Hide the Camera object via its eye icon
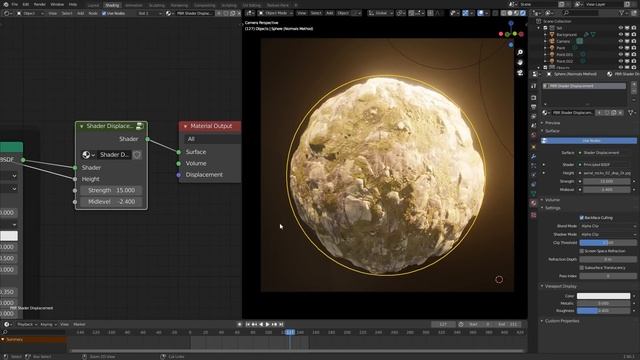This screenshot has height=360, width=640. [620, 41]
